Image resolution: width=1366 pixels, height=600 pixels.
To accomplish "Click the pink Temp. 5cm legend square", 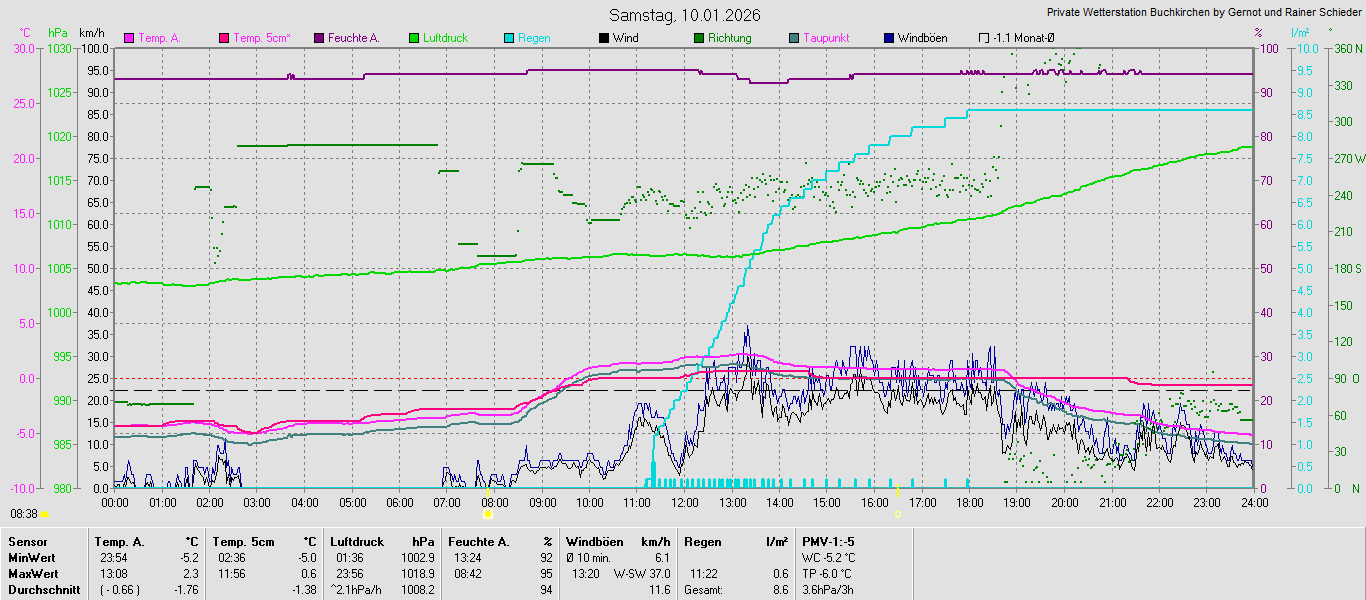I will click(224, 38).
